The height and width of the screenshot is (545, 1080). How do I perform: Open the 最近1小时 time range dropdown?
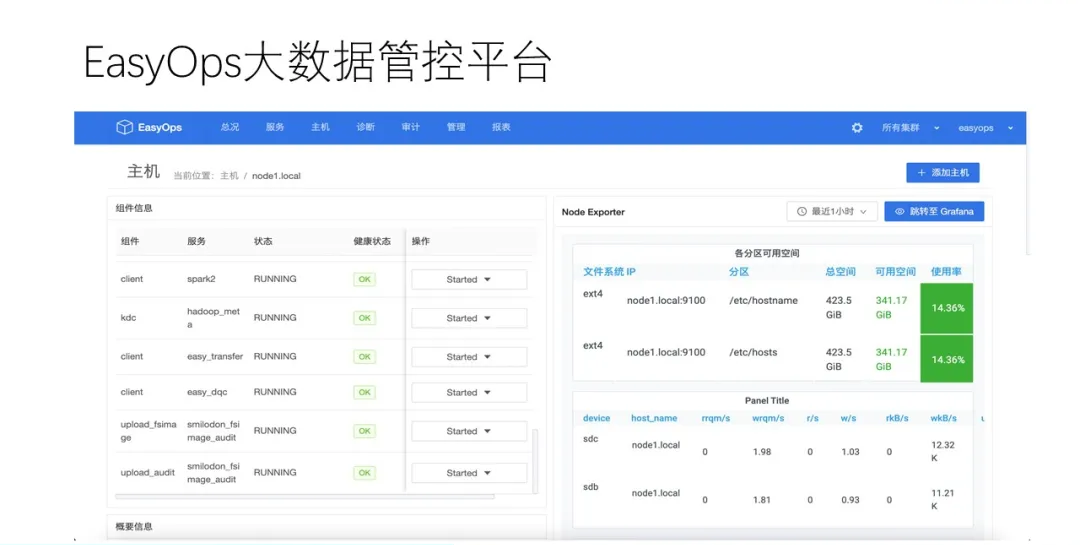coord(832,212)
